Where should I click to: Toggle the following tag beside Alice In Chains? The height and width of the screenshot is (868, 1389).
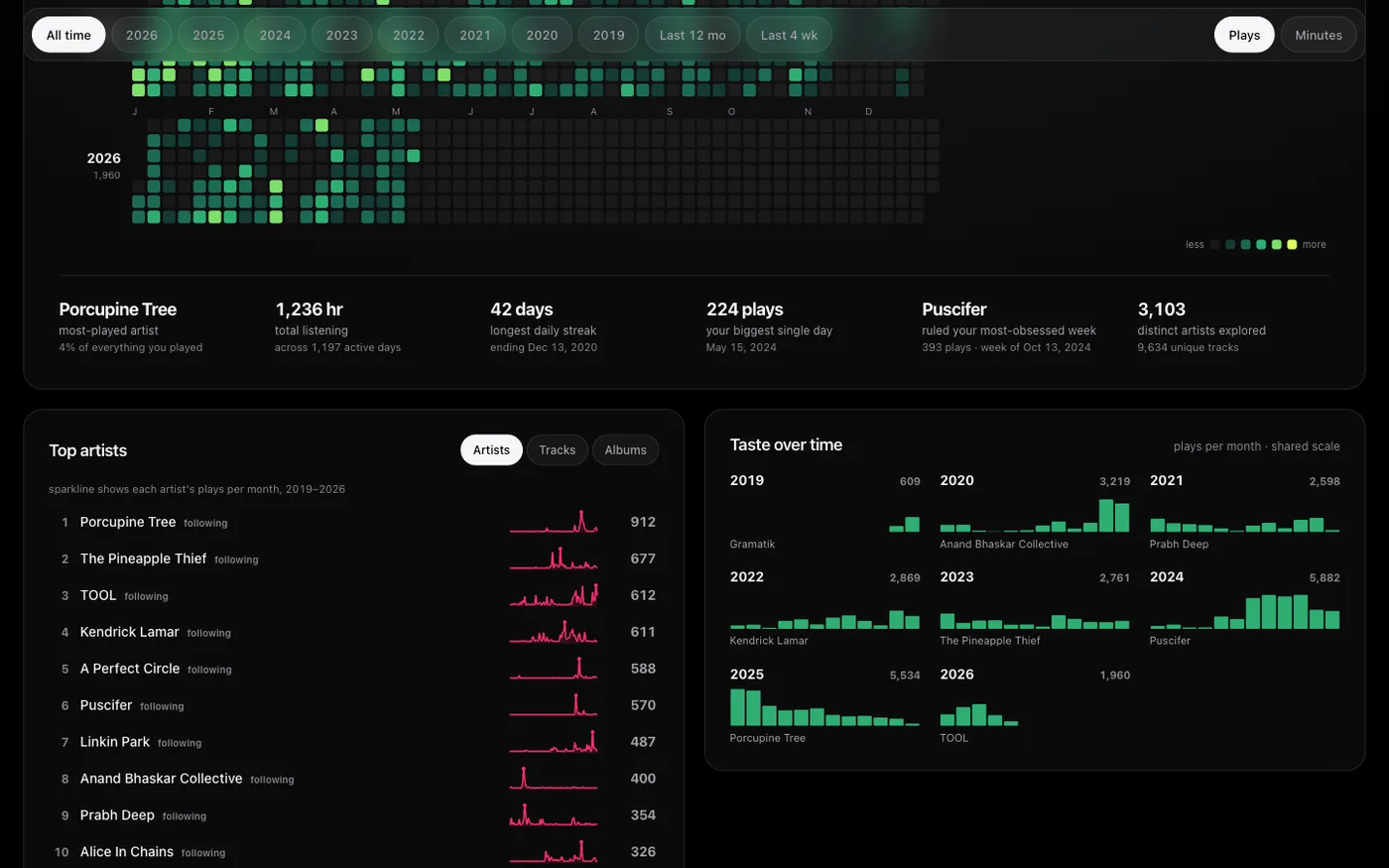click(203, 853)
